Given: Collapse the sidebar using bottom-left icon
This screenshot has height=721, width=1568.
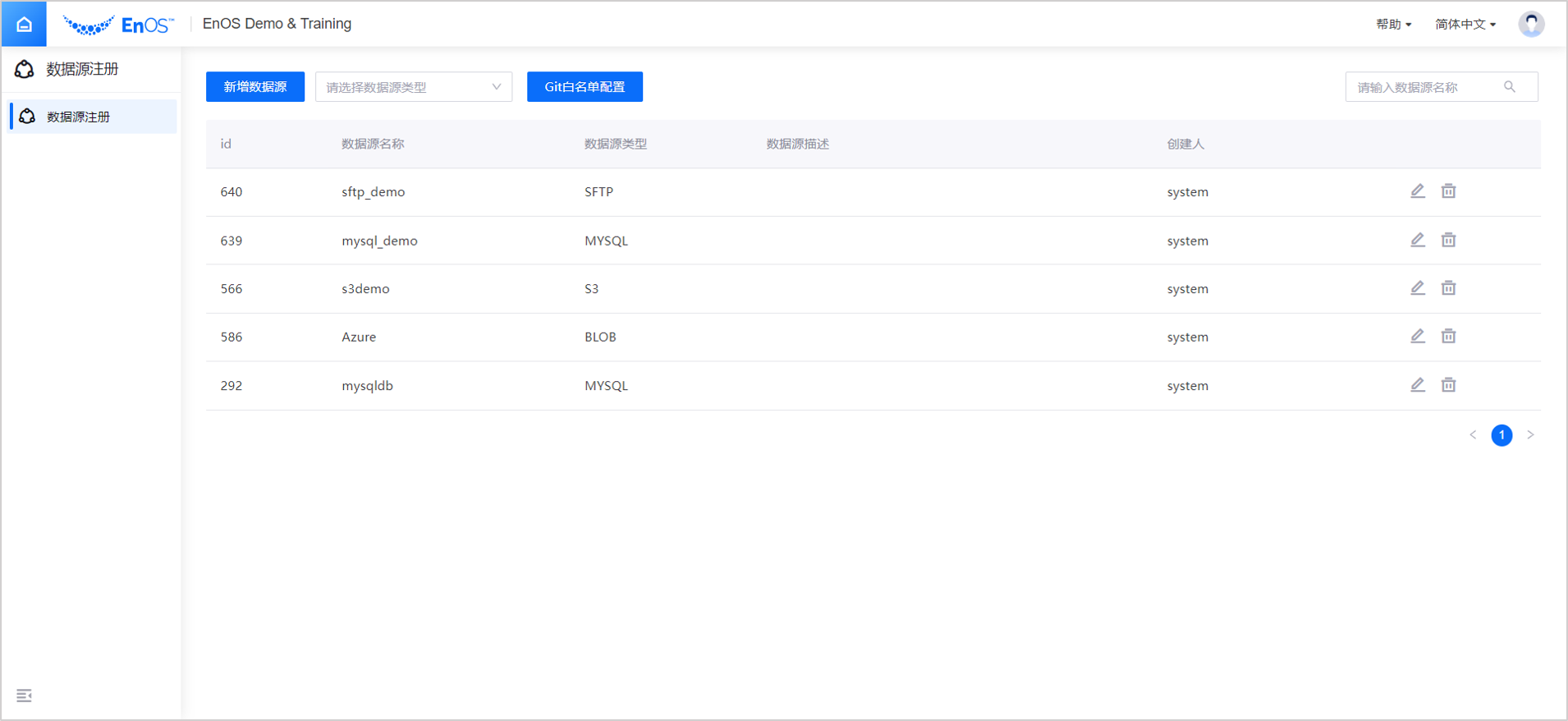Looking at the screenshot, I should tap(24, 696).
